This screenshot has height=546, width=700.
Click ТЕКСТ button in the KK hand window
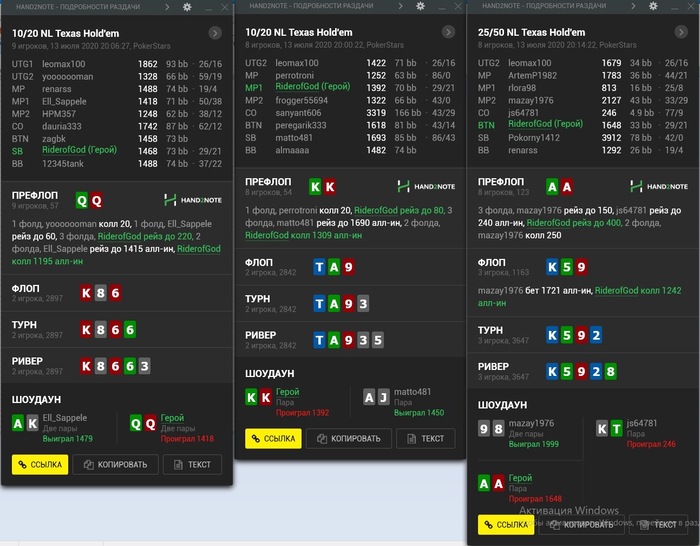point(426,438)
